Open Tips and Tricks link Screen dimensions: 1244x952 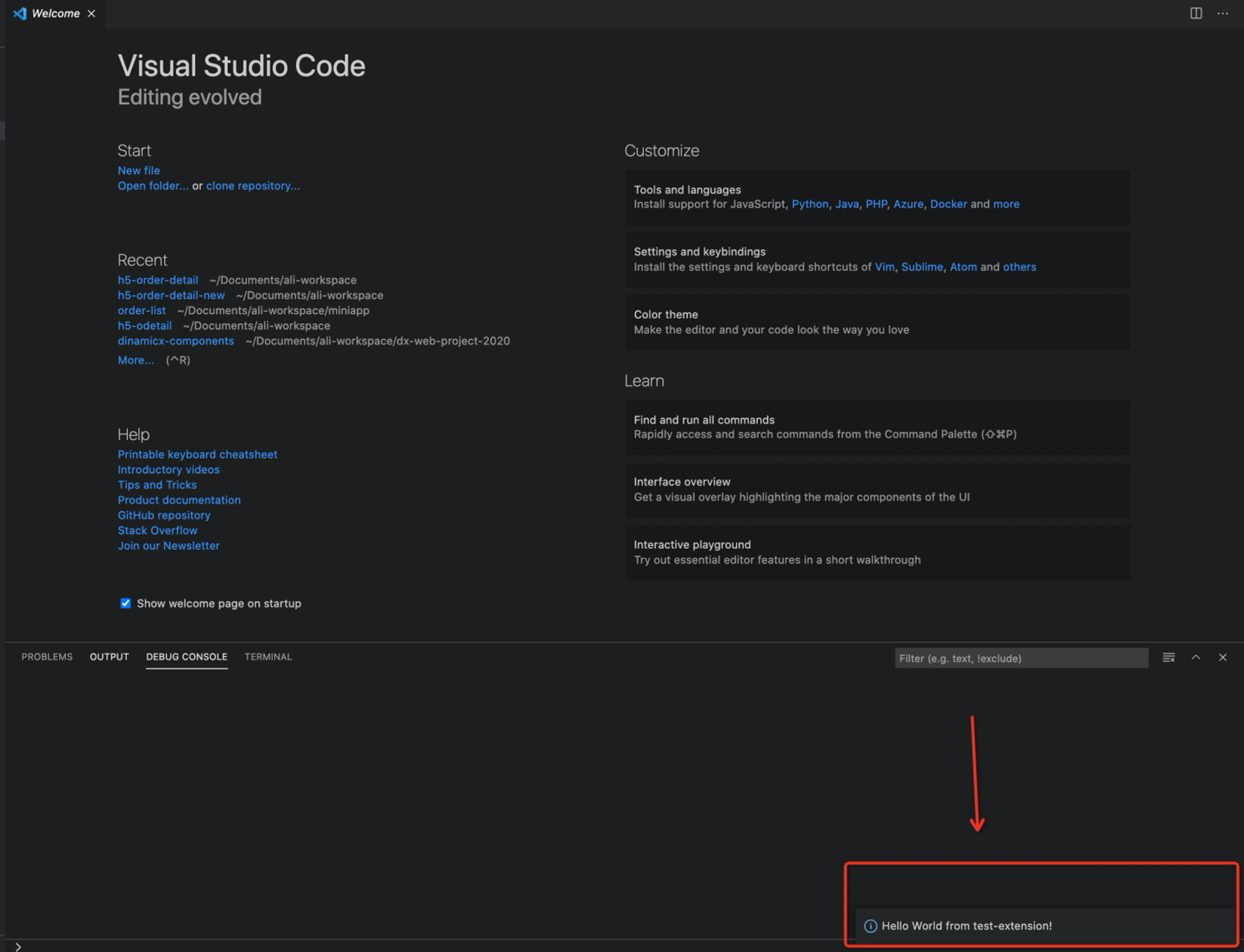tap(157, 485)
